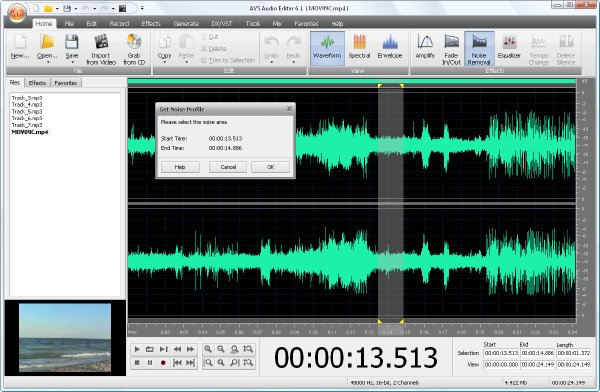Click Import from Video icon
Image resolution: width=600 pixels, height=392 pixels.
point(101,42)
